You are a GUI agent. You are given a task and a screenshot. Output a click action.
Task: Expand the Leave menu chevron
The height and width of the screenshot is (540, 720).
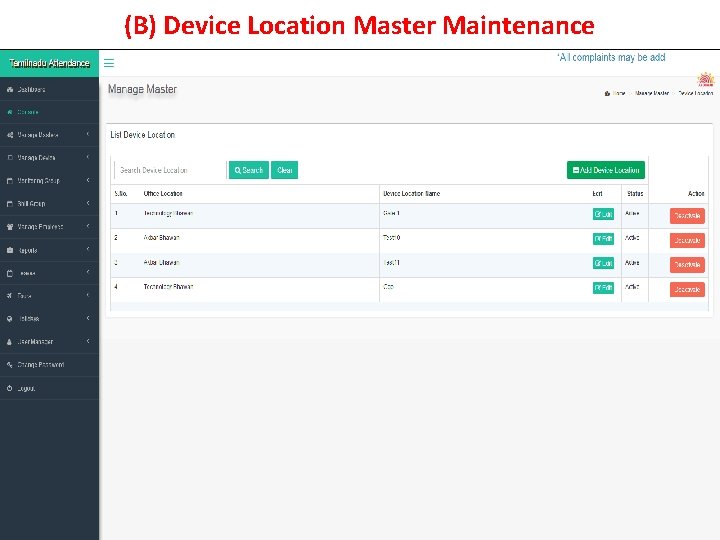88,272
